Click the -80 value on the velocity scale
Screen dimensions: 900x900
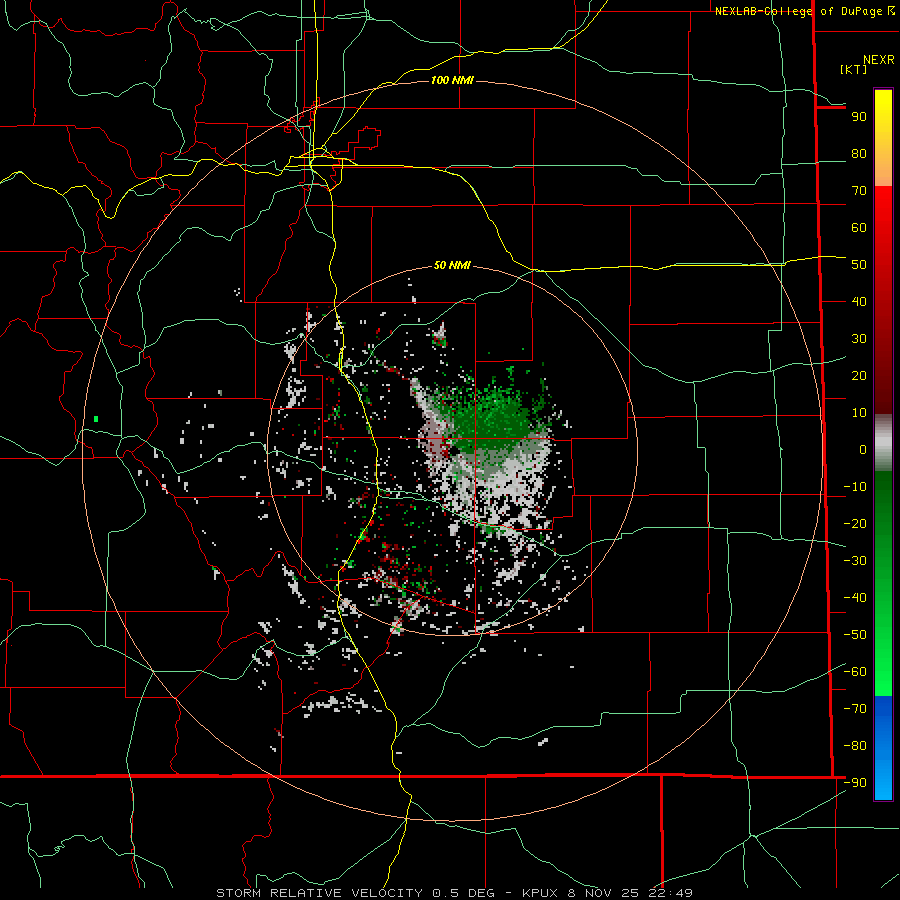(x=855, y=746)
